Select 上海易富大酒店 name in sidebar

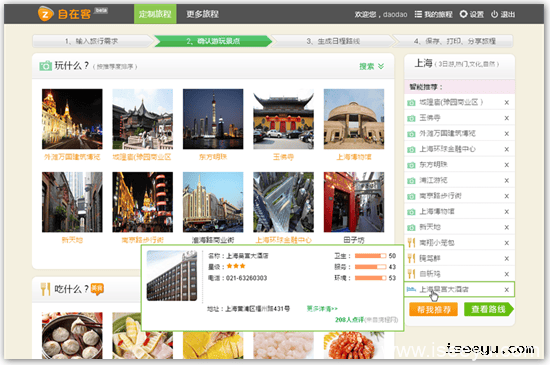coord(444,290)
